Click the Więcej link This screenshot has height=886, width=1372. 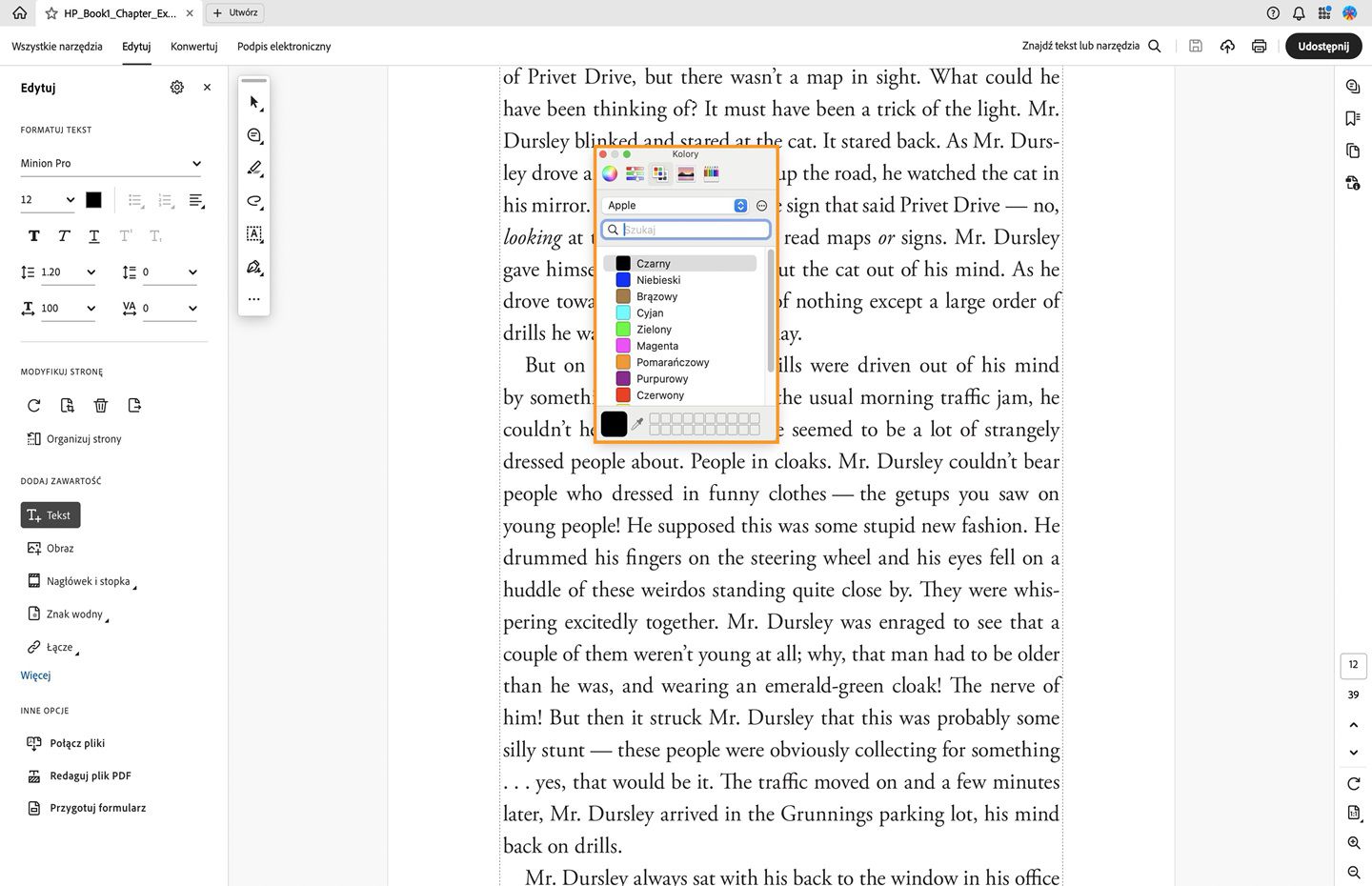tap(36, 675)
